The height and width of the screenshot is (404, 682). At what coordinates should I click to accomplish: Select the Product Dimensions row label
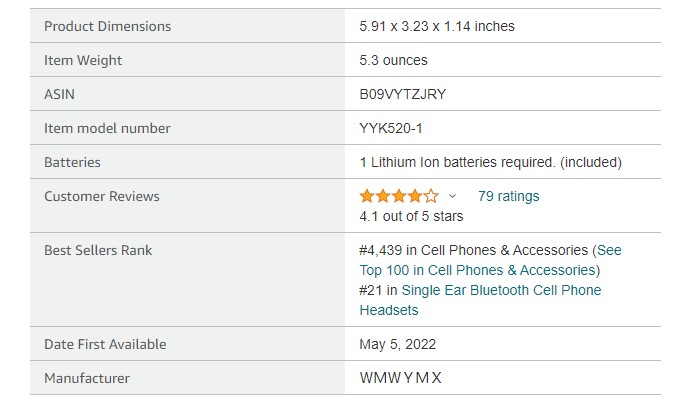click(107, 26)
